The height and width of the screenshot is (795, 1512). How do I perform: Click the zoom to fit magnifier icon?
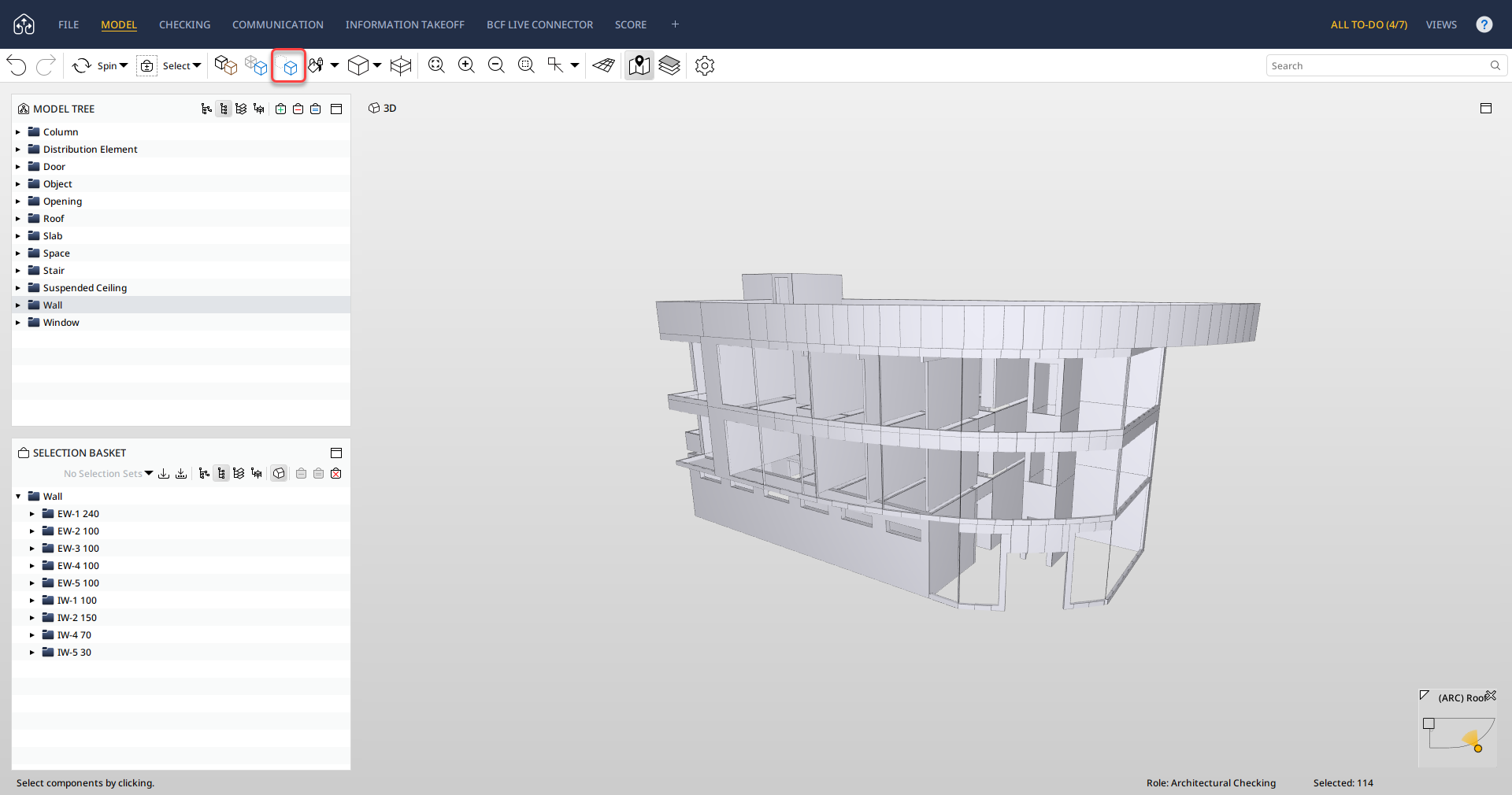(x=436, y=65)
